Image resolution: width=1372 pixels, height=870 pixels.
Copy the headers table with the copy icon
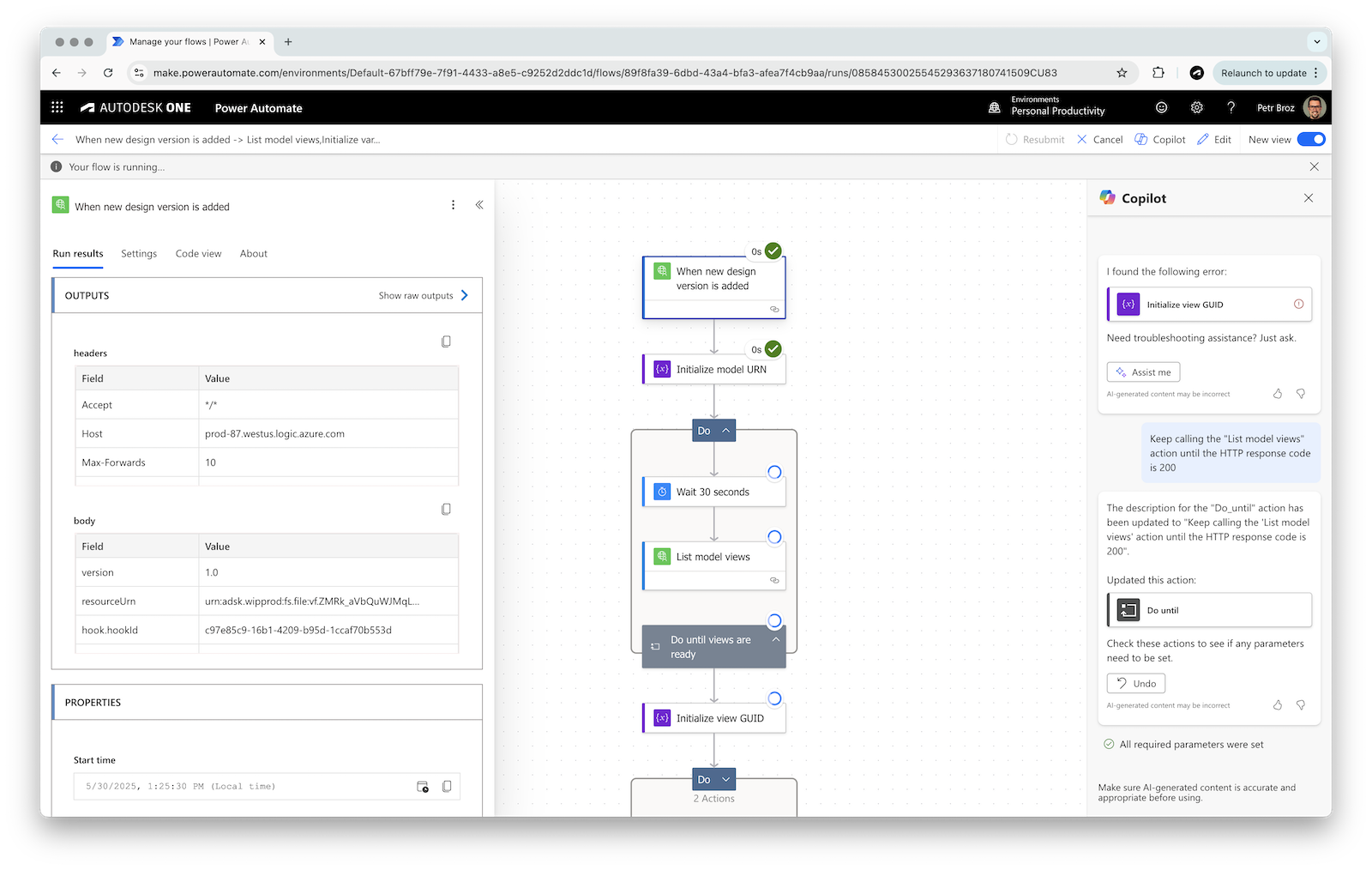click(446, 341)
